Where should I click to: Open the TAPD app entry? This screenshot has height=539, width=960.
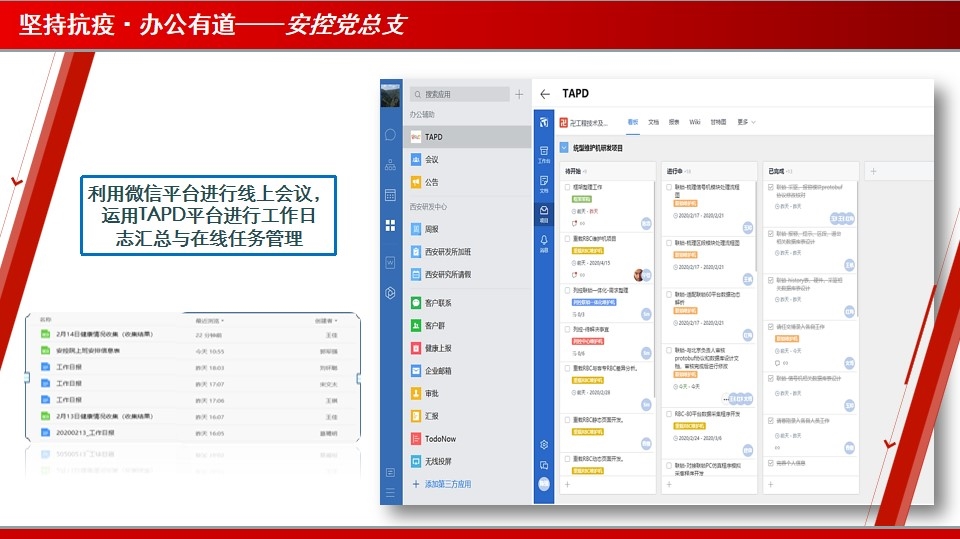pos(467,137)
